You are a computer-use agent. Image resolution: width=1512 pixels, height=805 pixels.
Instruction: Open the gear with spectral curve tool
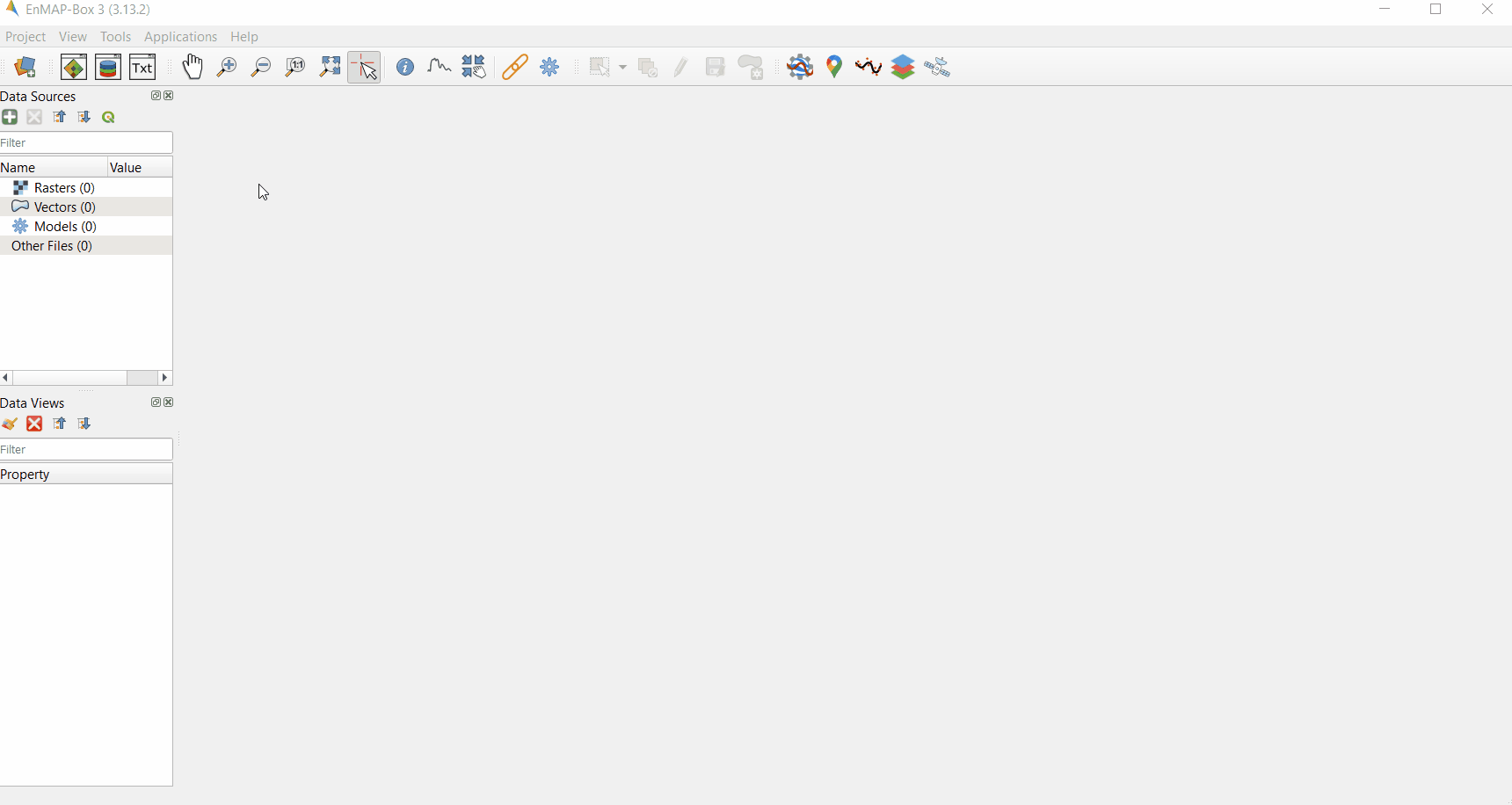point(800,68)
